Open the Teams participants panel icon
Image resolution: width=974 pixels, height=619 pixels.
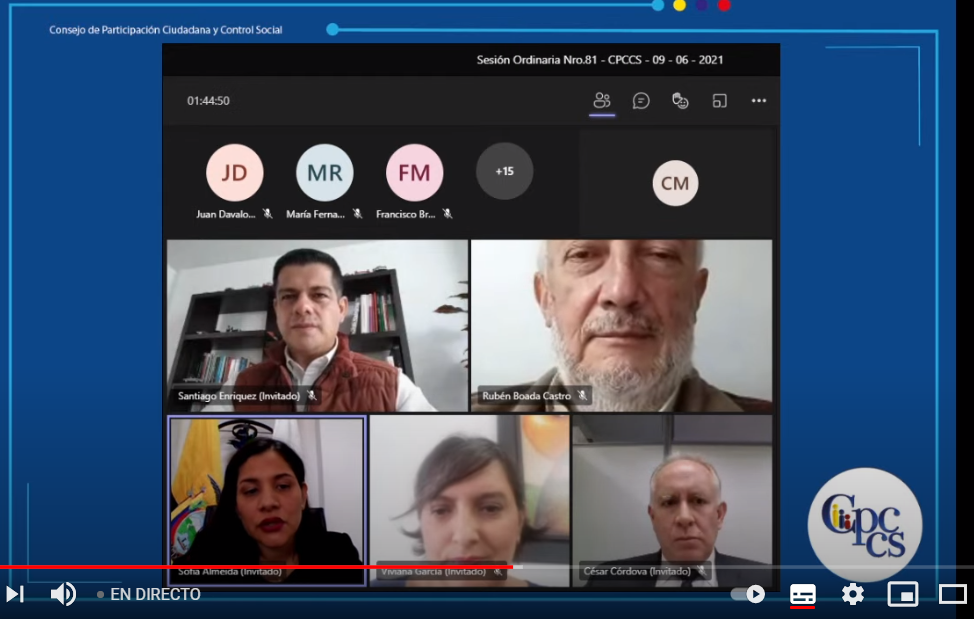pos(602,101)
